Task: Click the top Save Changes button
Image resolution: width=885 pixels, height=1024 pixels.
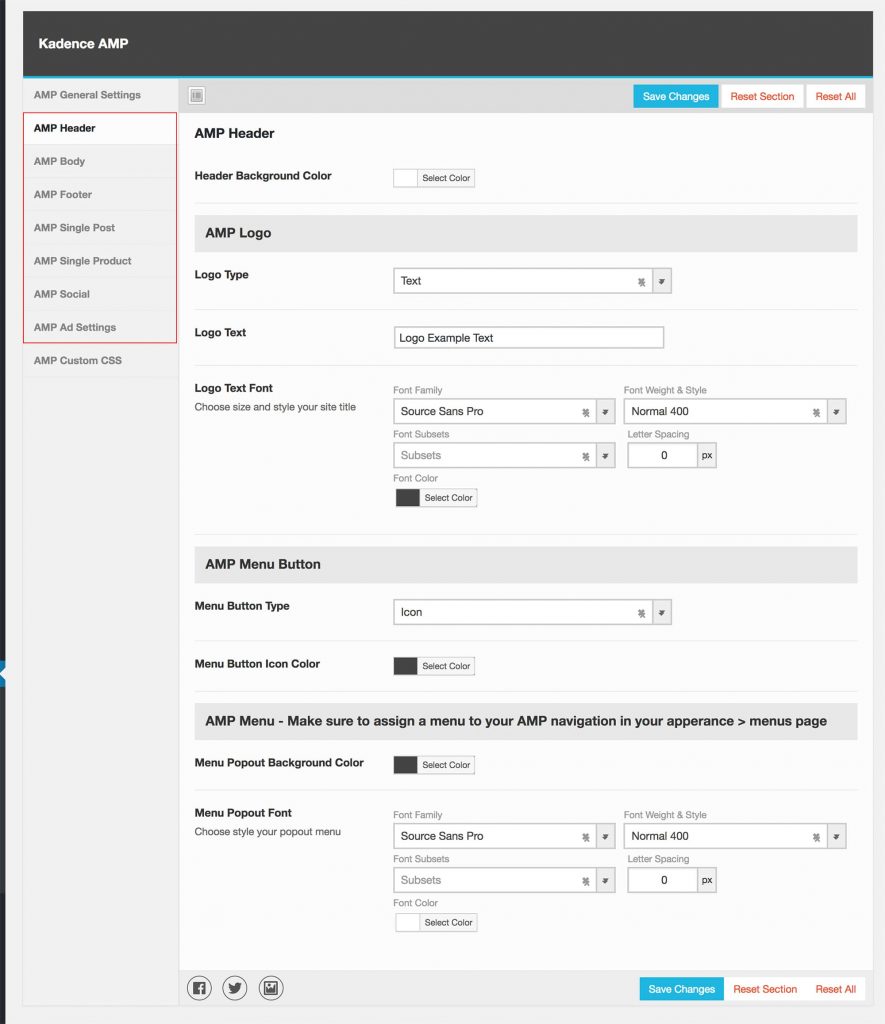Action: coord(675,97)
